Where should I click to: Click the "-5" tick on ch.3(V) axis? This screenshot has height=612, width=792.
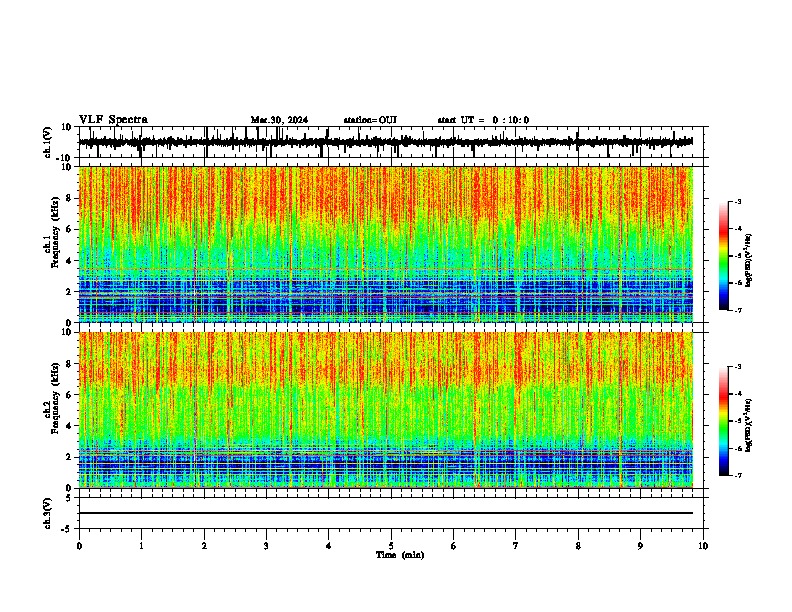(68, 529)
